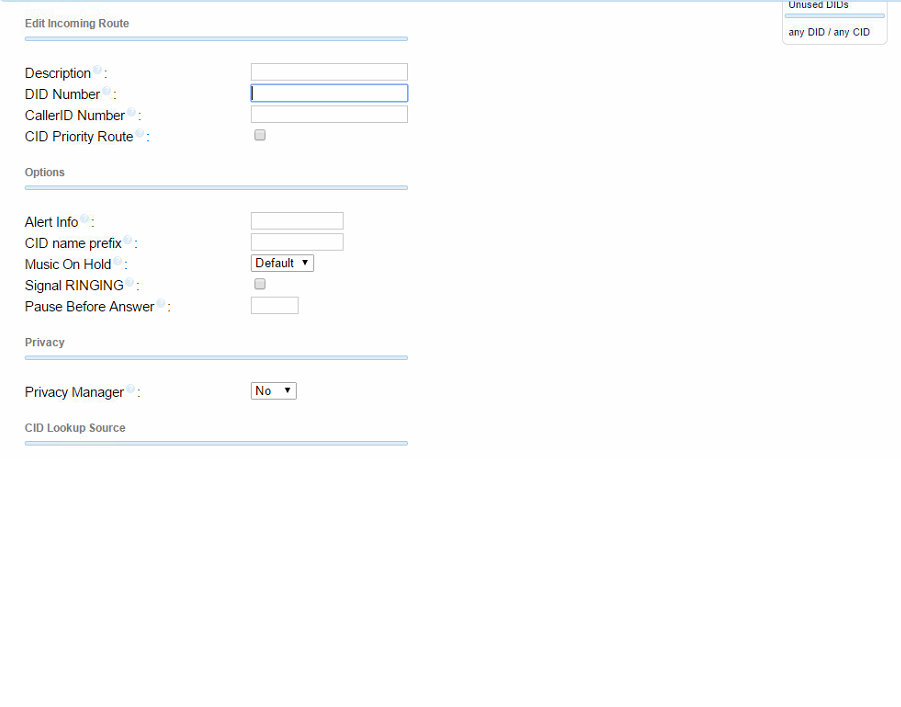Toggle the Signal RINGING checkbox
The width and height of the screenshot is (901, 707).
(260, 284)
